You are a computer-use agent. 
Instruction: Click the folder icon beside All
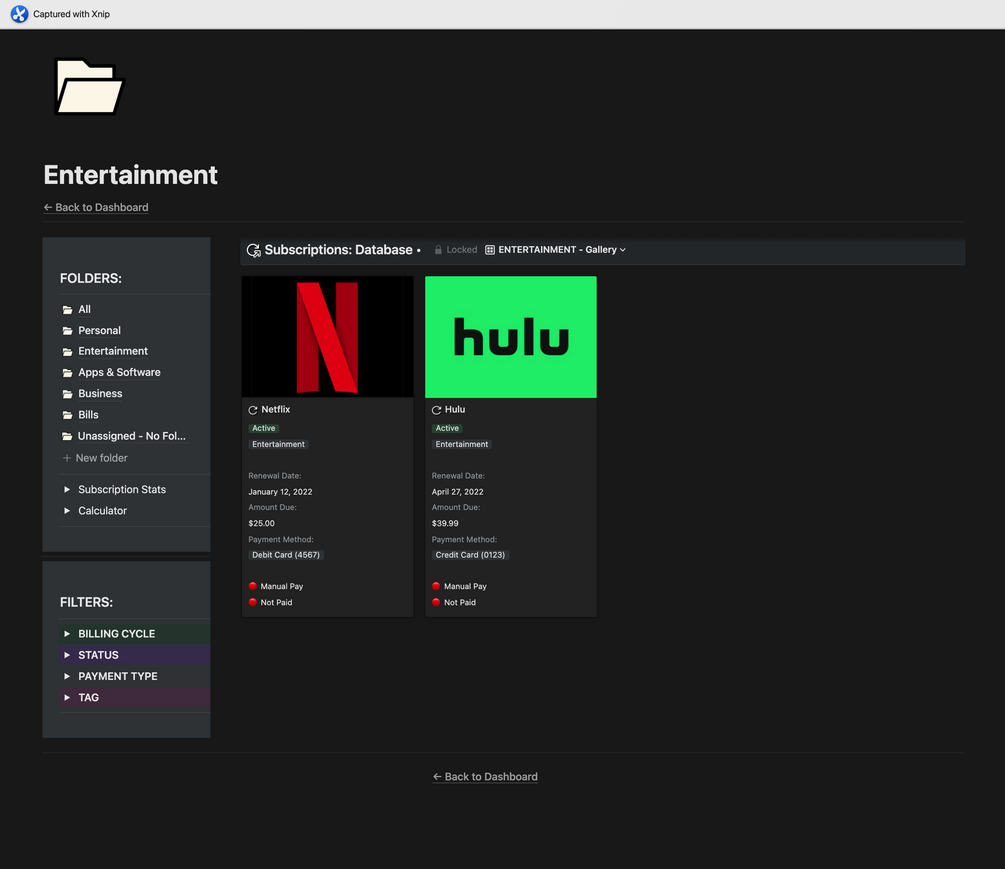click(x=67, y=310)
